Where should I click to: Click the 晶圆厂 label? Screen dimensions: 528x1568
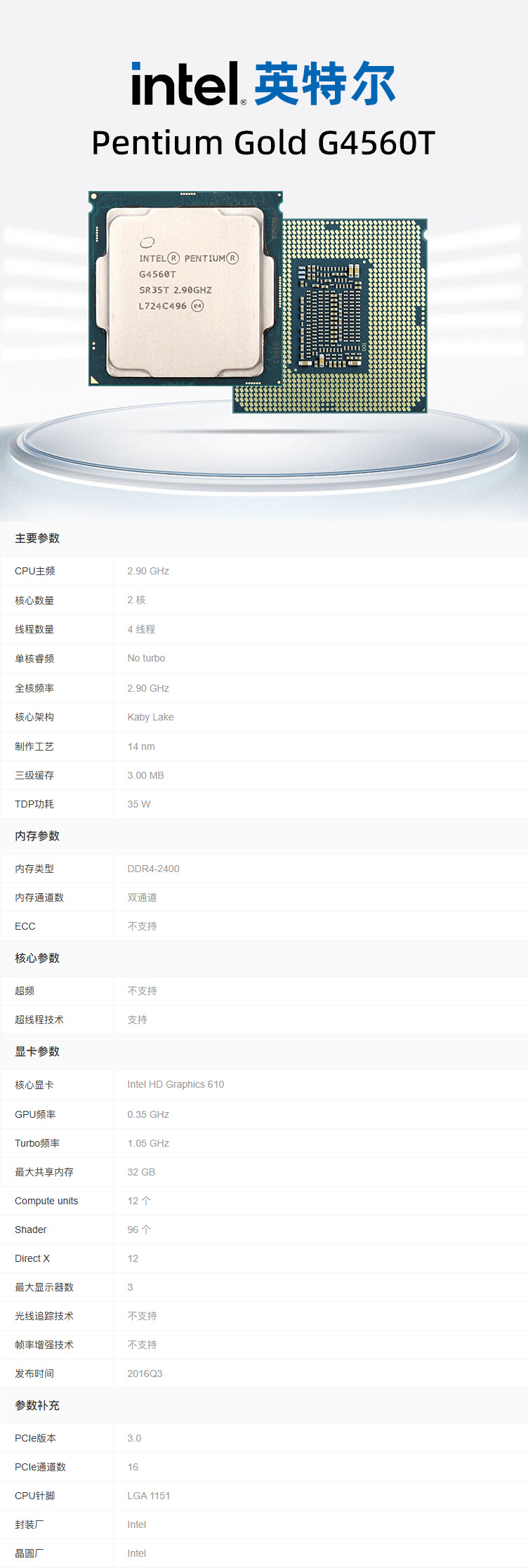pyautogui.click(x=29, y=1553)
